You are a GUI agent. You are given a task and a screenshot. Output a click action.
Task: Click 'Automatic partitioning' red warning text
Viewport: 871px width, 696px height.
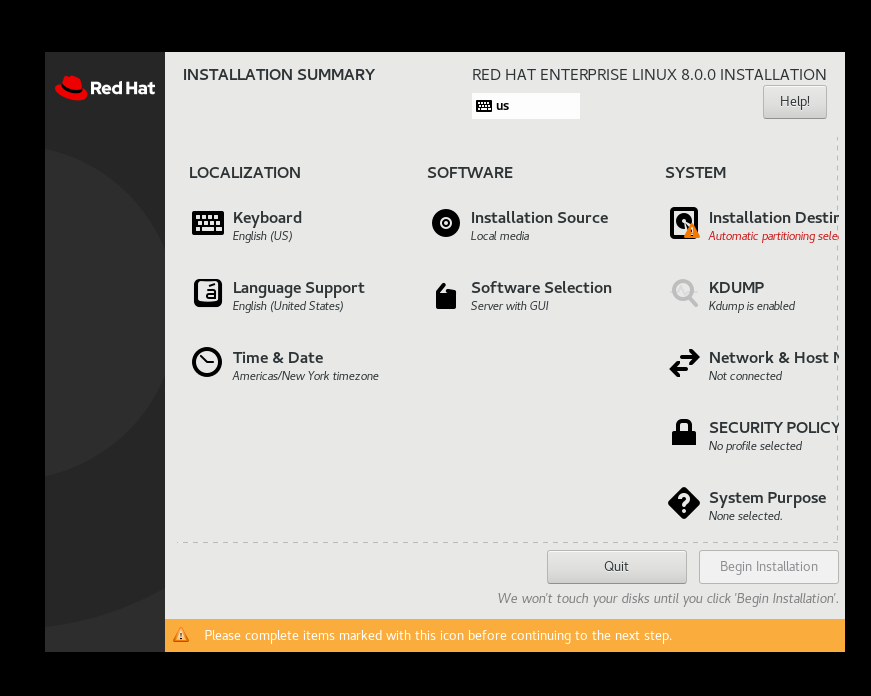pyautogui.click(x=774, y=236)
